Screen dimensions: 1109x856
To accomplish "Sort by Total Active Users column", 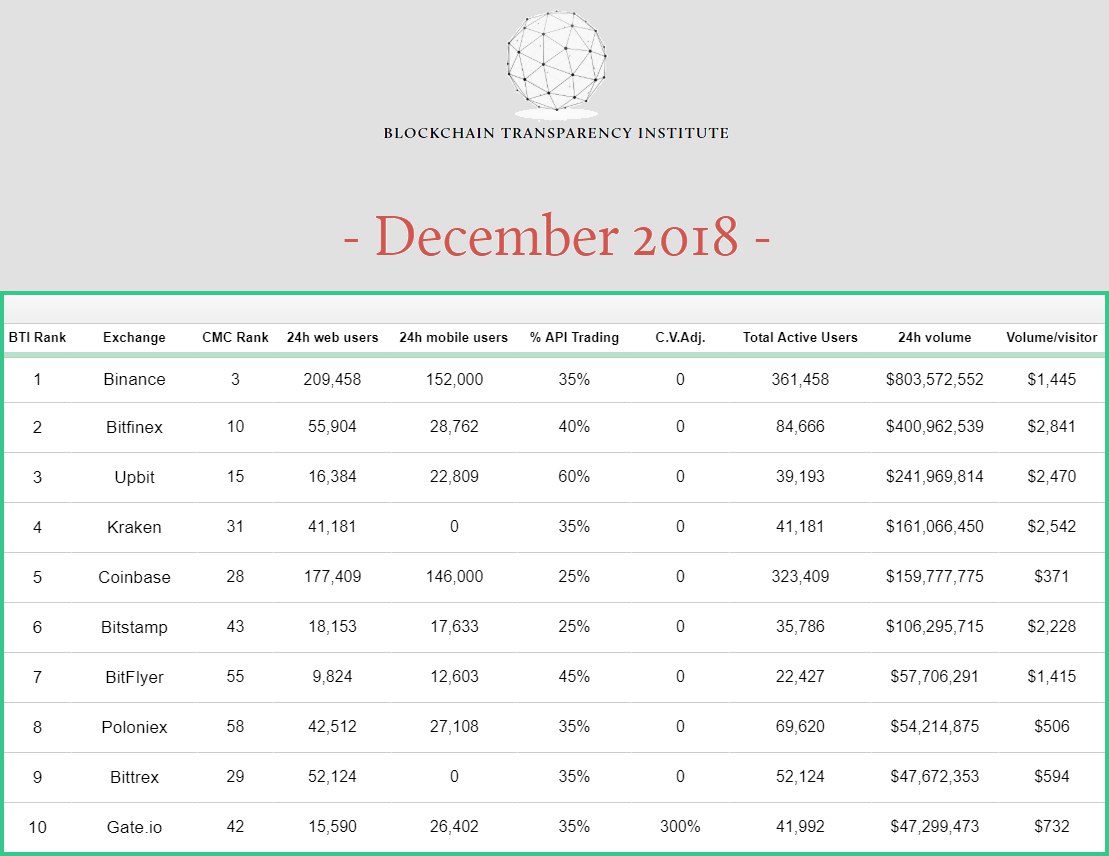I will (800, 337).
